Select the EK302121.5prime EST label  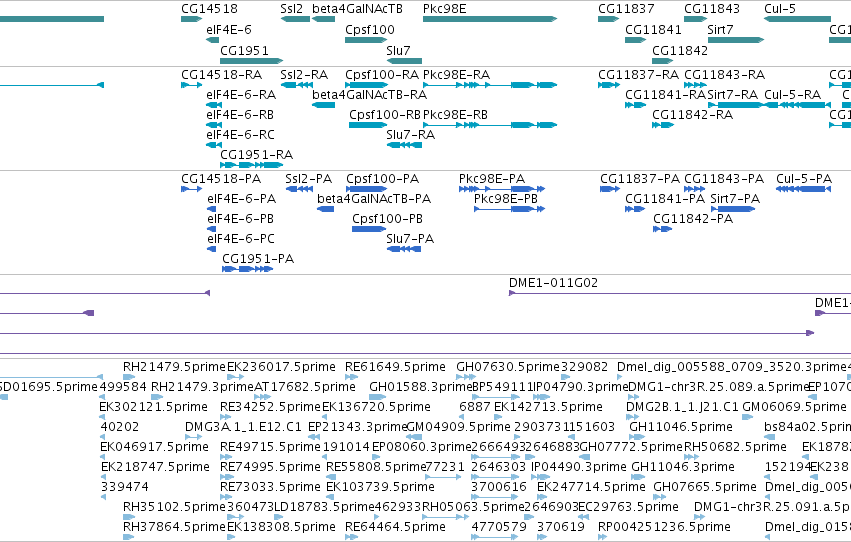point(154,407)
